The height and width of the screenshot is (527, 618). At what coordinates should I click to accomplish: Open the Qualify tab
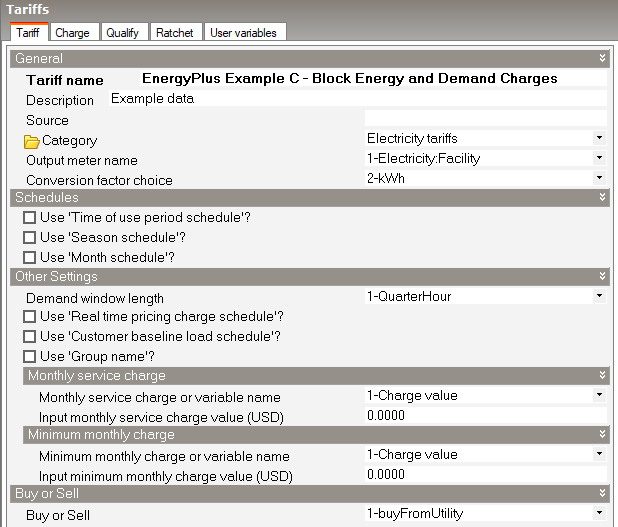click(123, 33)
